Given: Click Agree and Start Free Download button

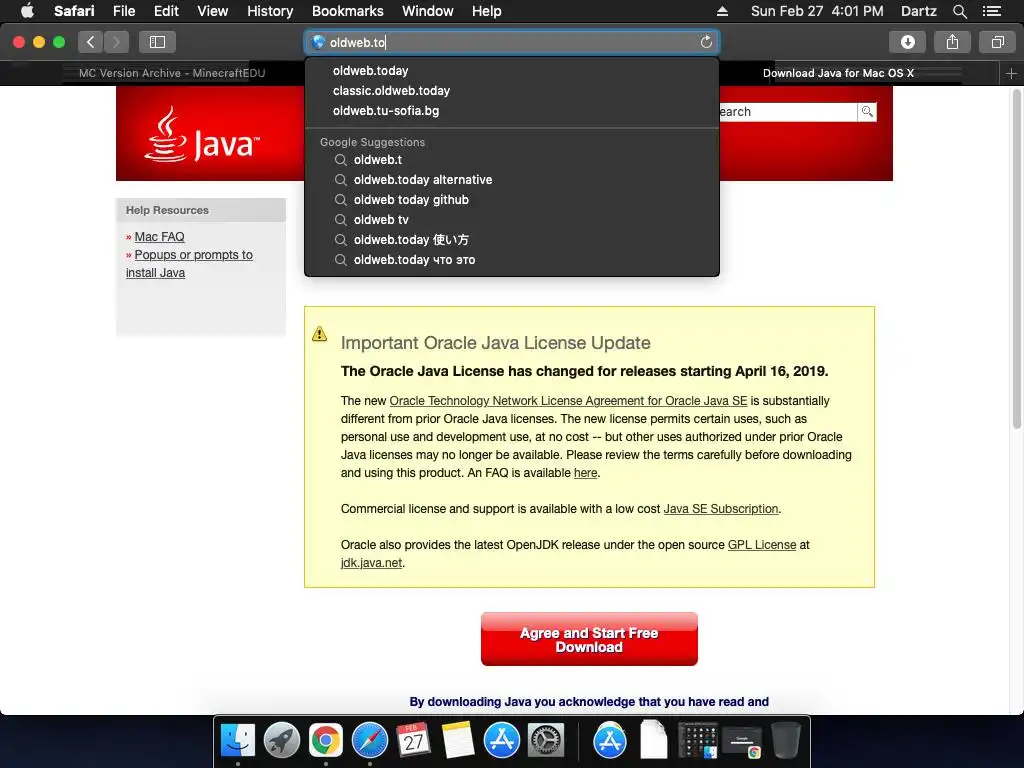Looking at the screenshot, I should (589, 639).
